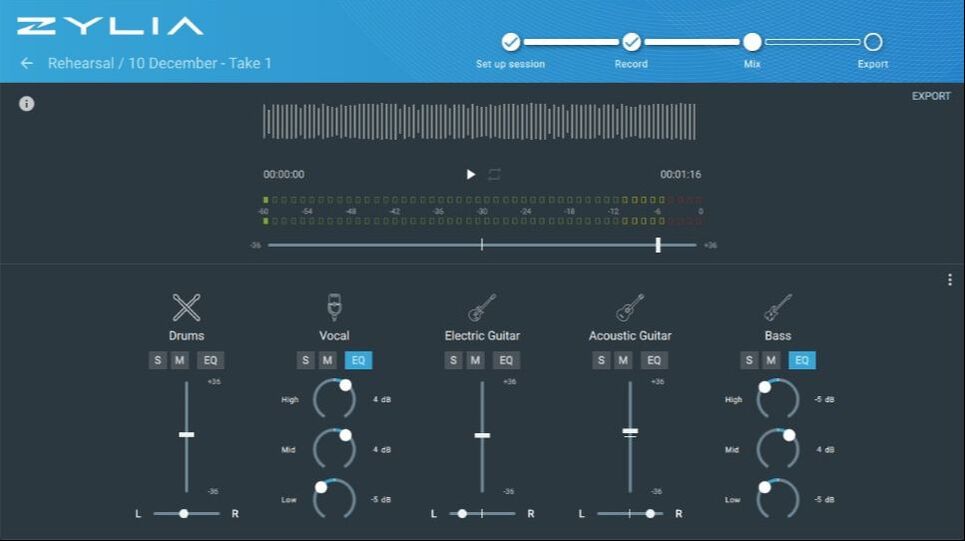
Task: Solo the Electric Guitar track
Action: tap(453, 360)
